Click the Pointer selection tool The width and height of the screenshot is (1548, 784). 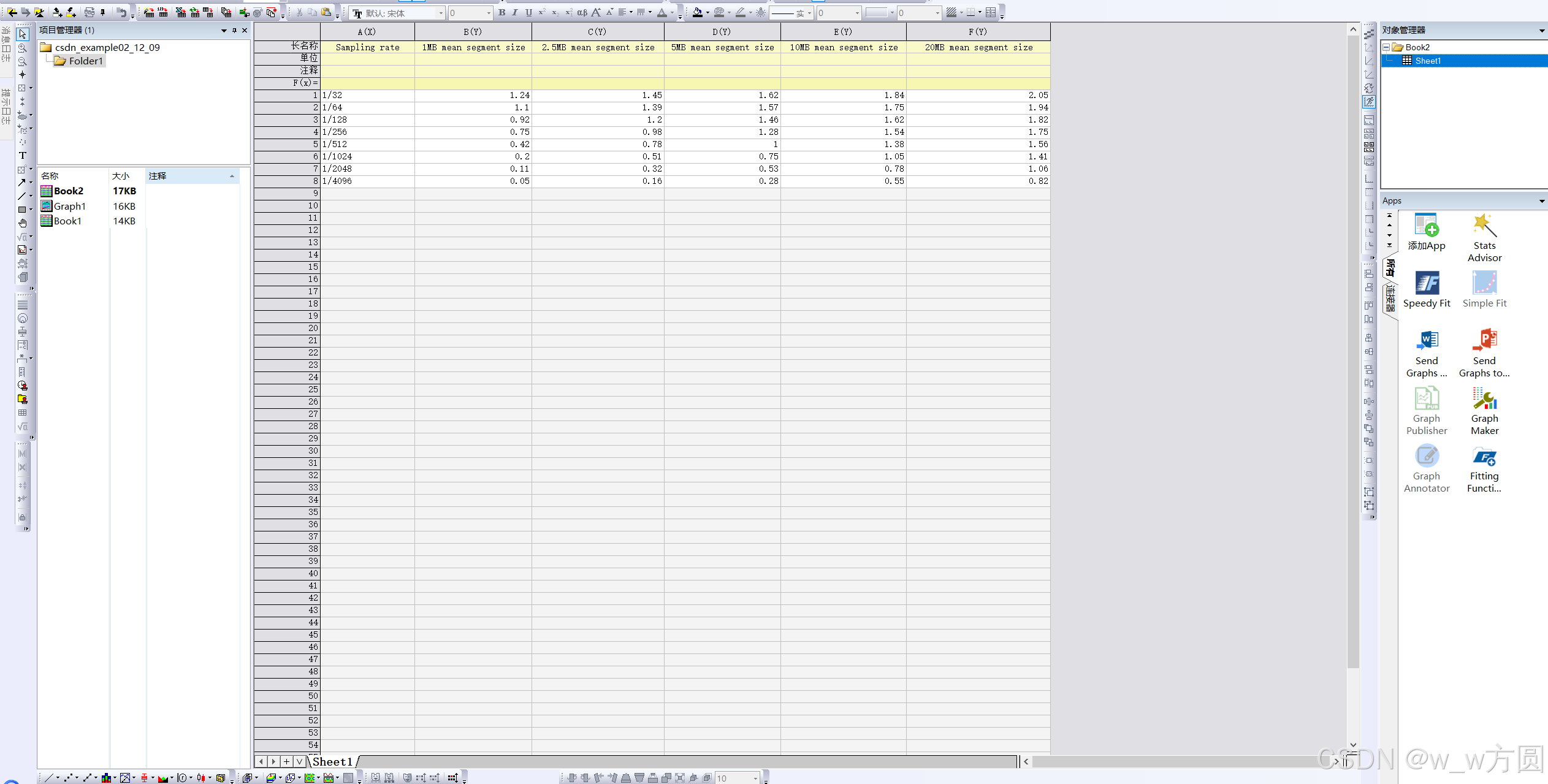23,34
